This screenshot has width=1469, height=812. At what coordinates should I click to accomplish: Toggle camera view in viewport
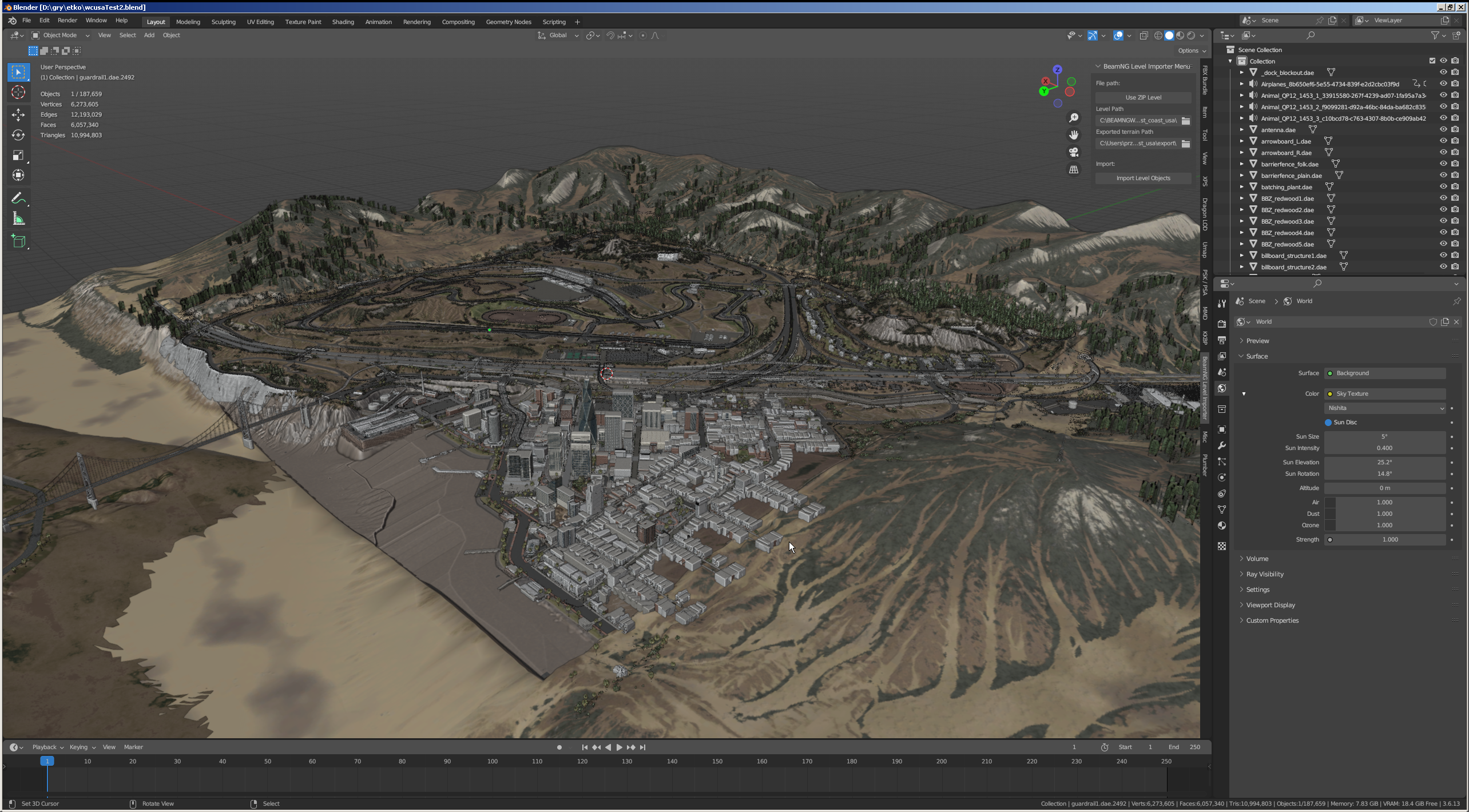point(1074,152)
